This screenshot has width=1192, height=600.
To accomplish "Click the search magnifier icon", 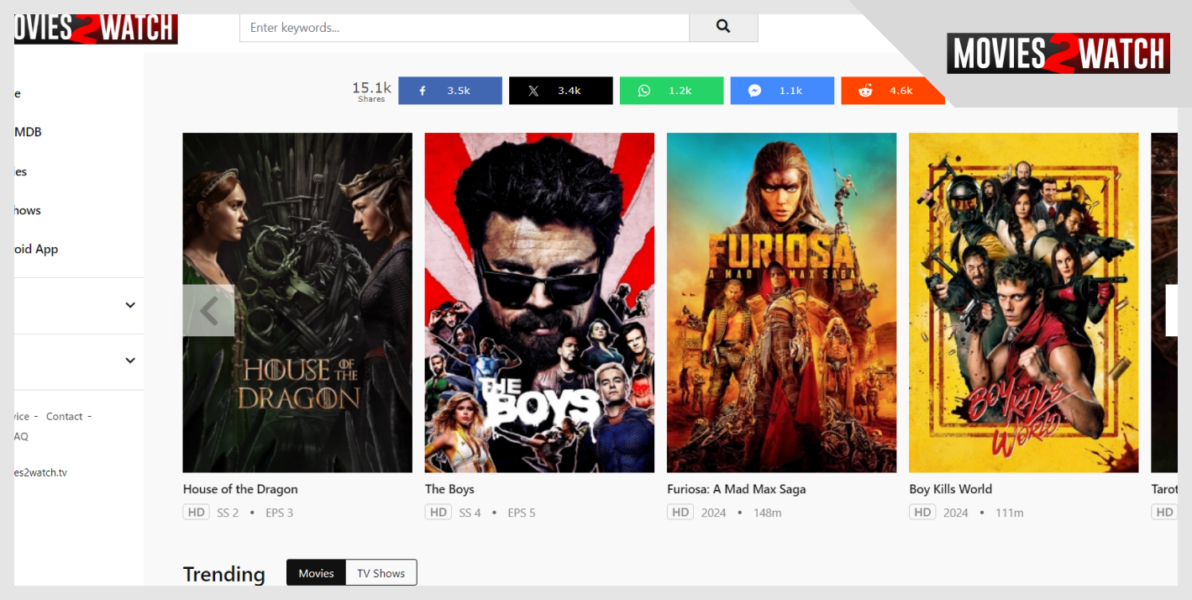I will coord(723,27).
